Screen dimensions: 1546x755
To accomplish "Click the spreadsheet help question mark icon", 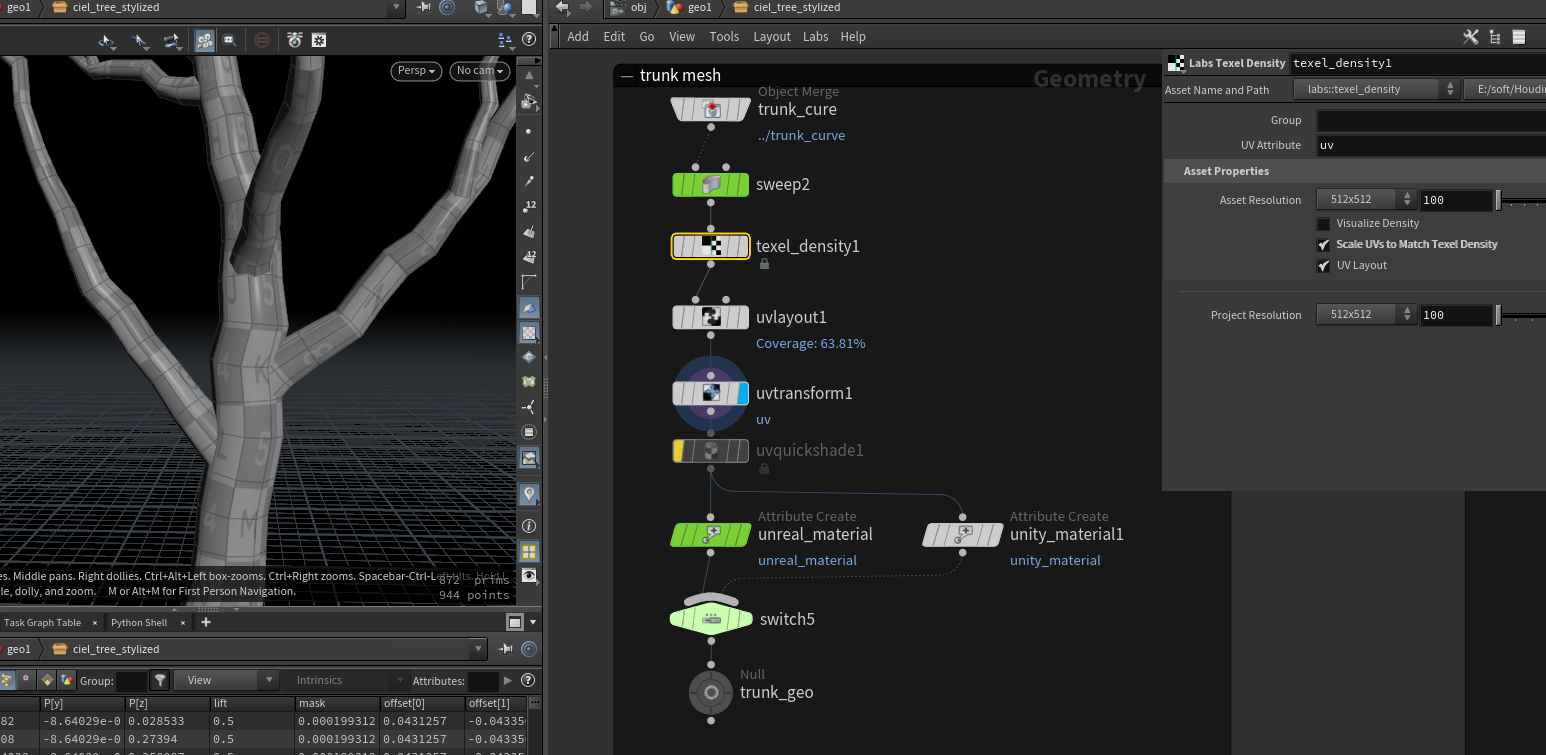I will coord(528,680).
